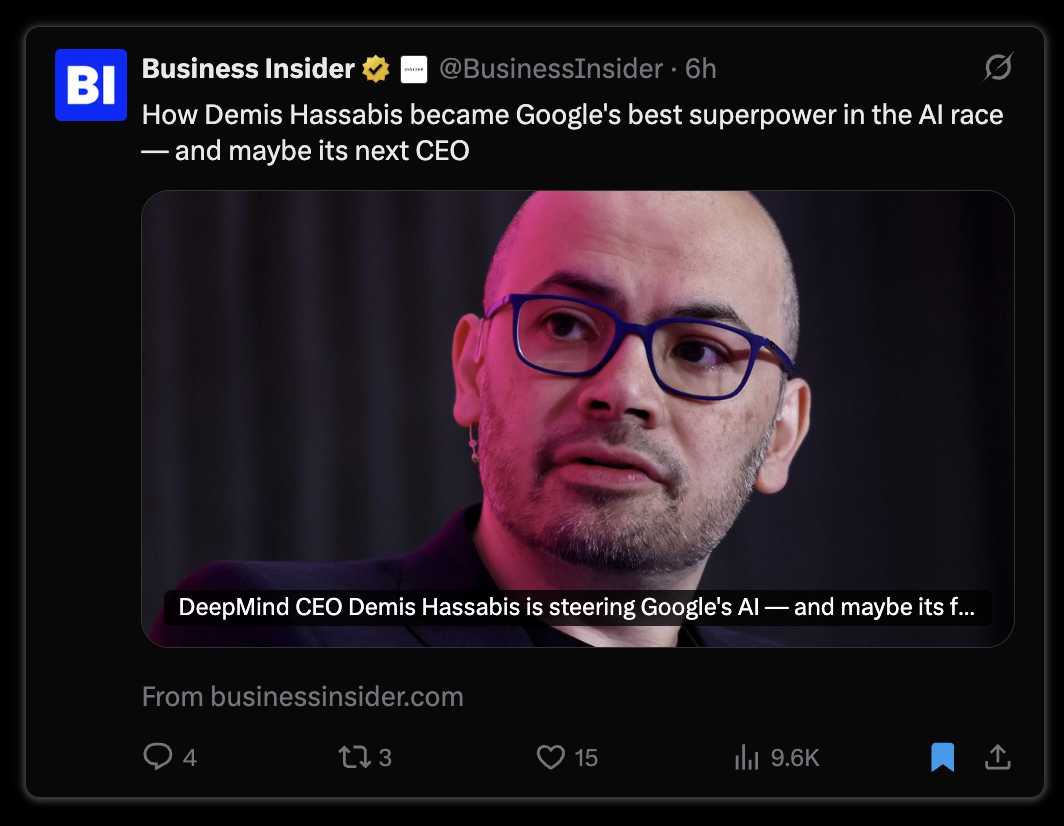The width and height of the screenshot is (1064, 826).
Task: Remove the bookmark from this post
Action: tap(943, 757)
